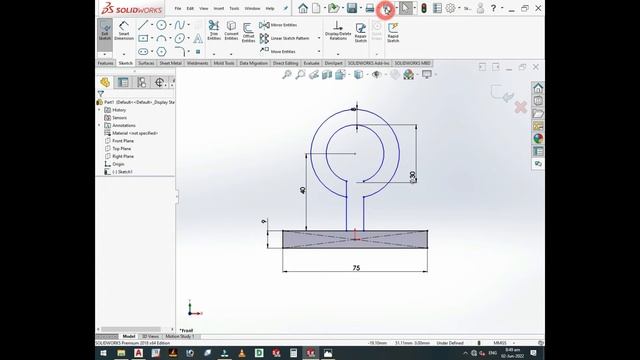This screenshot has height=360, width=640.
Task: Open Display/Delete Relations
Action: [338, 31]
